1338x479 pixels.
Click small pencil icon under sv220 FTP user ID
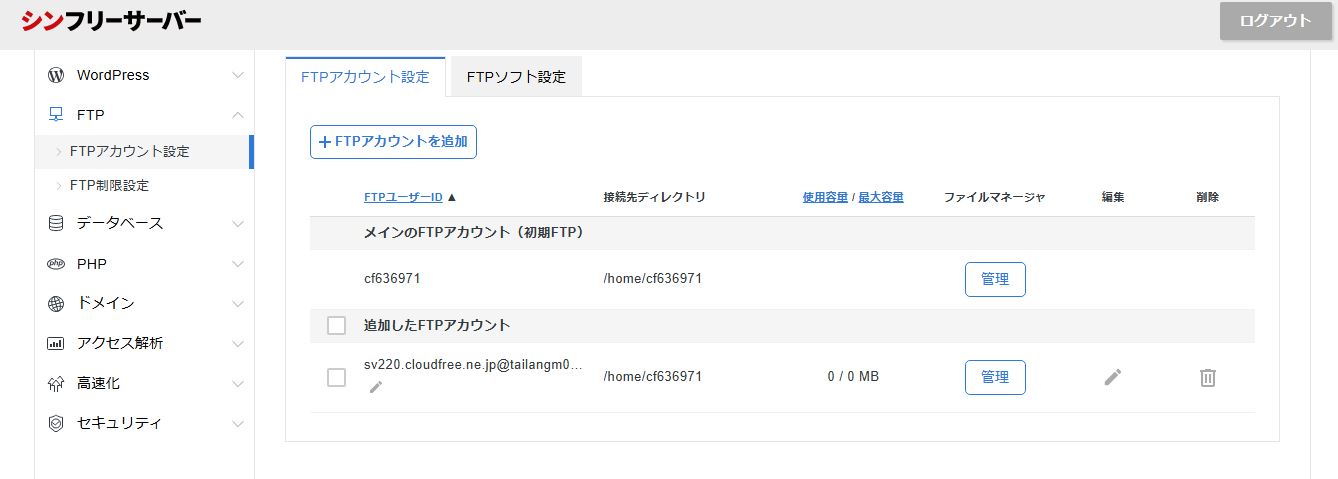(x=376, y=387)
